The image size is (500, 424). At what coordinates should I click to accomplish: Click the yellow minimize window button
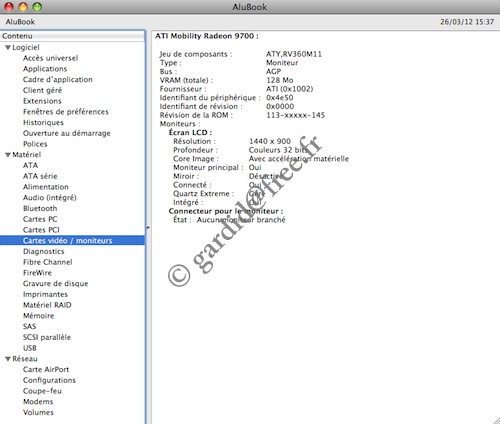pos(23,7)
